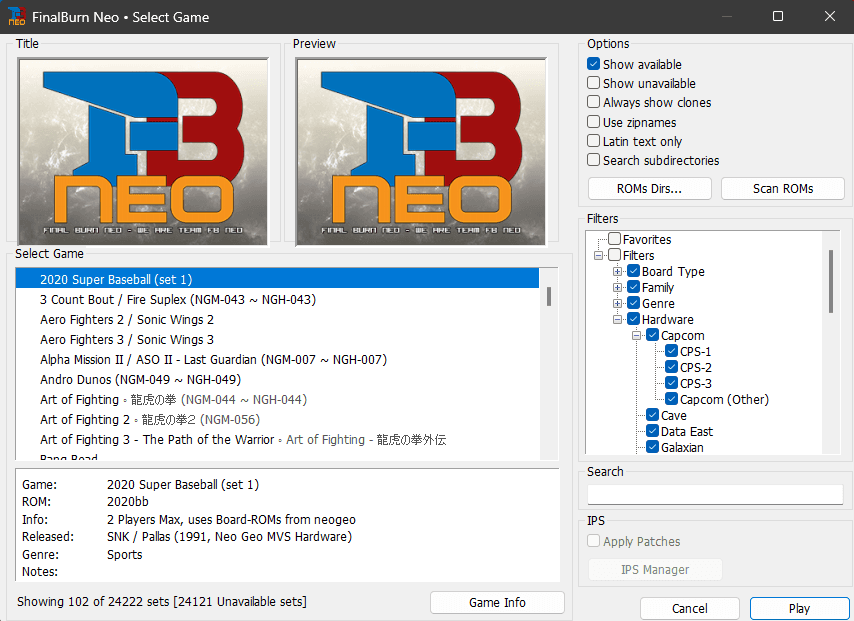Collapse the root Filters tree node
The height and width of the screenshot is (621, 854).
coord(598,255)
